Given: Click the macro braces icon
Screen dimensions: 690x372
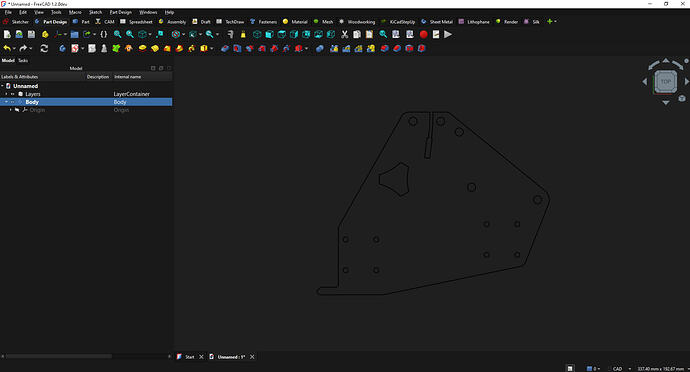Looking at the screenshot, I should (x=104, y=34).
